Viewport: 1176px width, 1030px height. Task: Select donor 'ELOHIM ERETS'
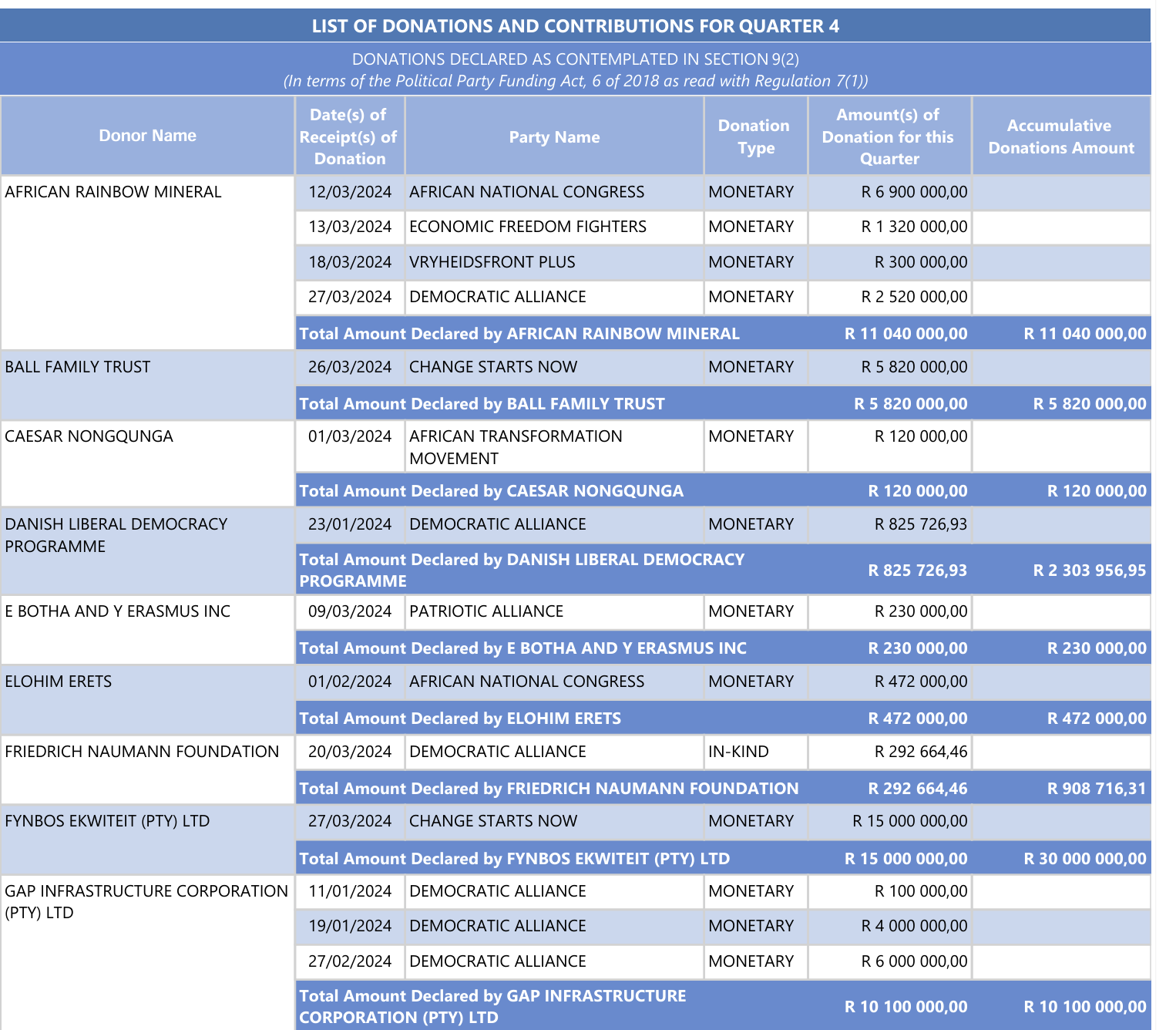pos(59,682)
